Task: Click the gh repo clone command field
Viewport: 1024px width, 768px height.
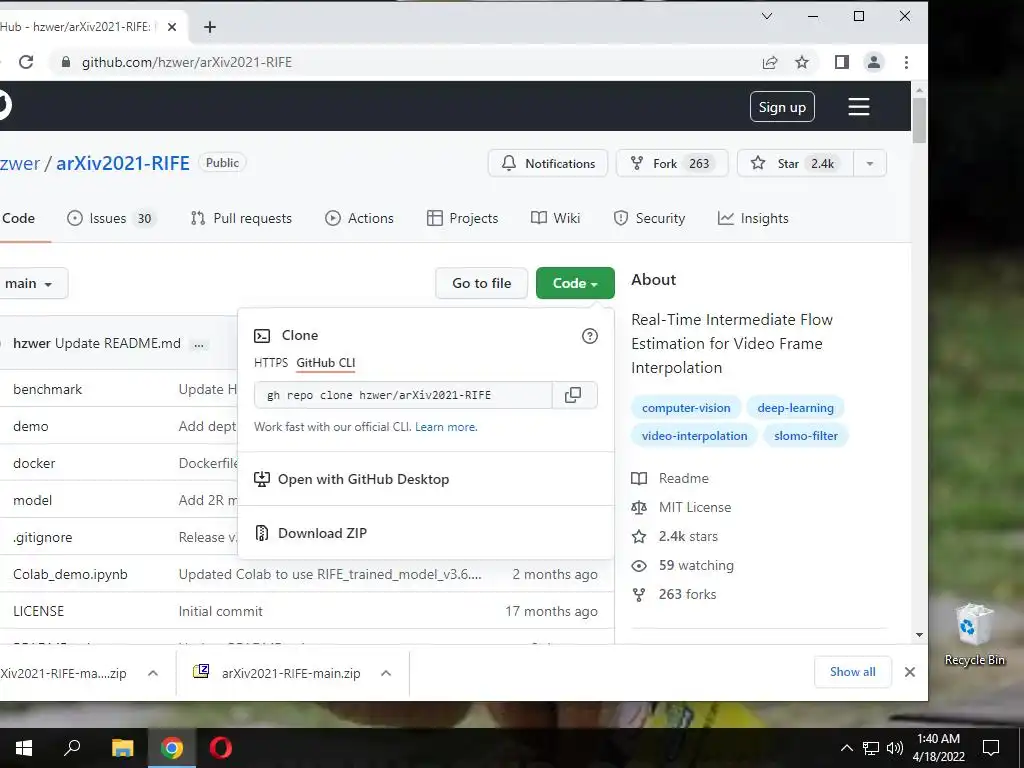Action: (403, 395)
